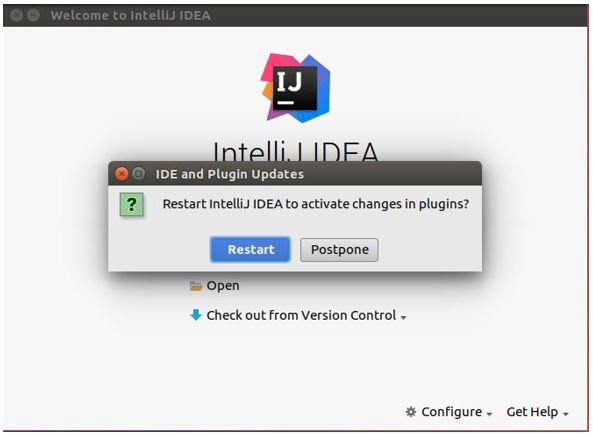593x437 pixels.
Task: Click the IntelliJ IDEA IJ logo
Action: tap(295, 88)
